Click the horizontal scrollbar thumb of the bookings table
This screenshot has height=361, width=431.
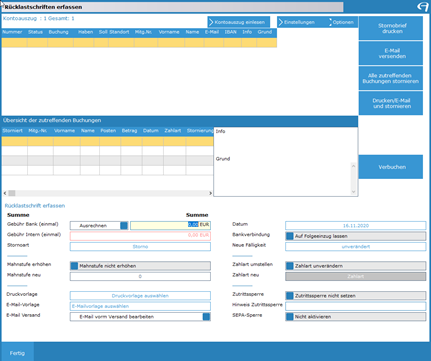[x=12, y=193]
